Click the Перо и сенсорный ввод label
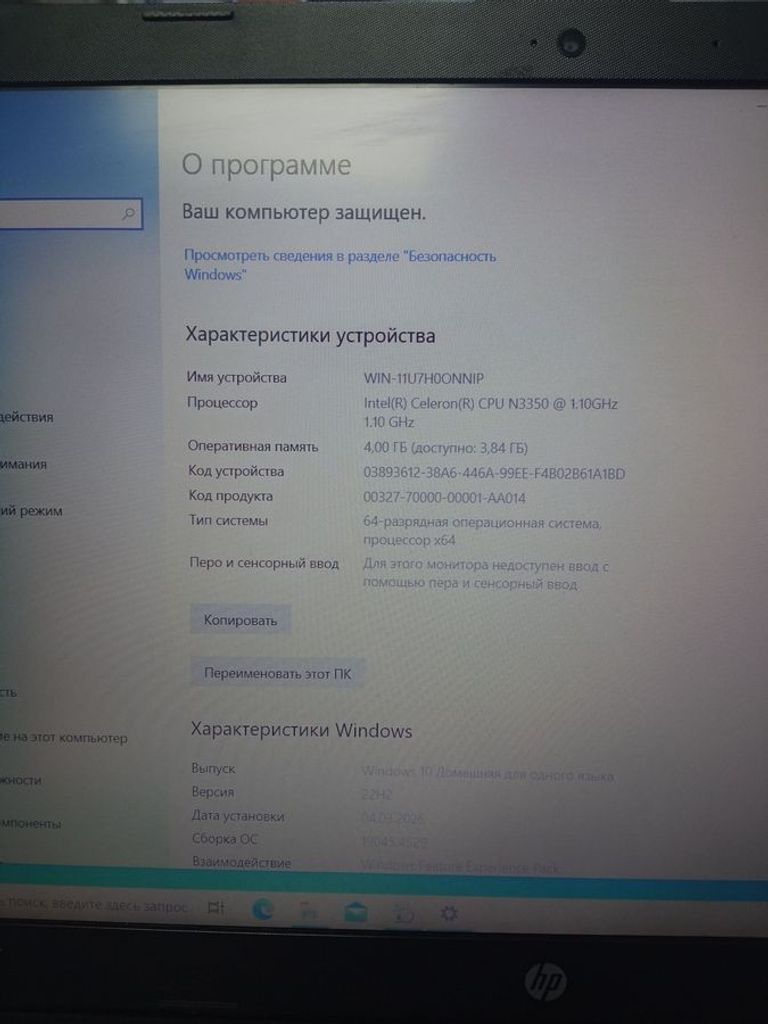Screen dimensions: 768x1024 [x=264, y=563]
